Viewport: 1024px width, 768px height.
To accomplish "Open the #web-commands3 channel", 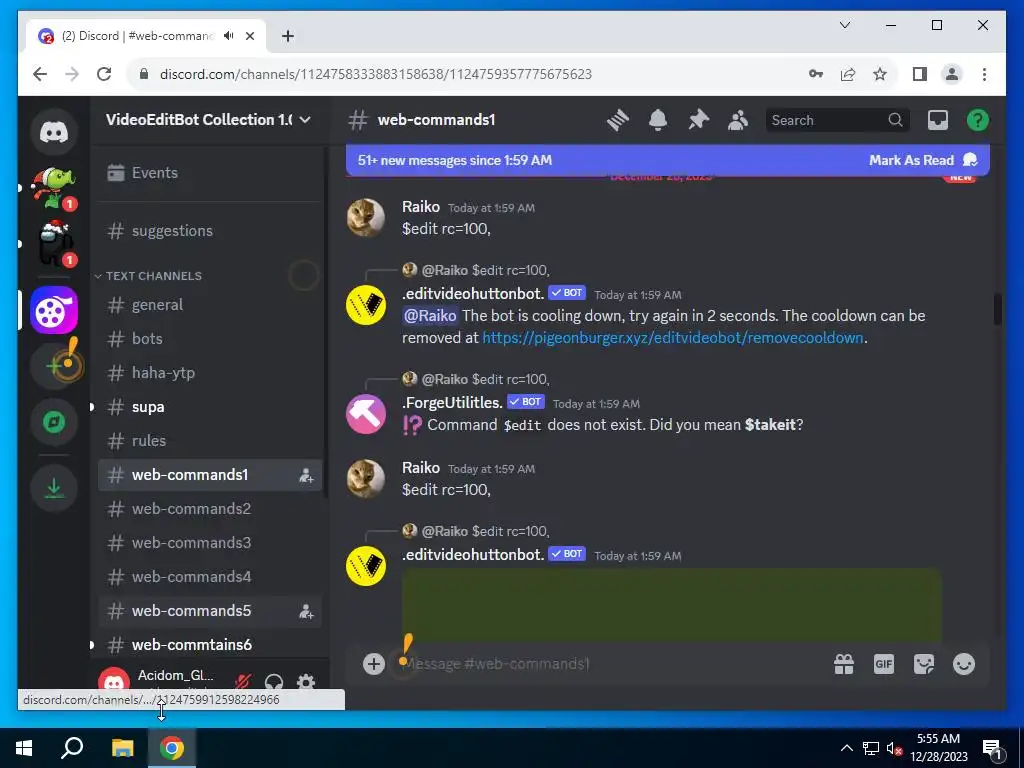I will (209, 543).
